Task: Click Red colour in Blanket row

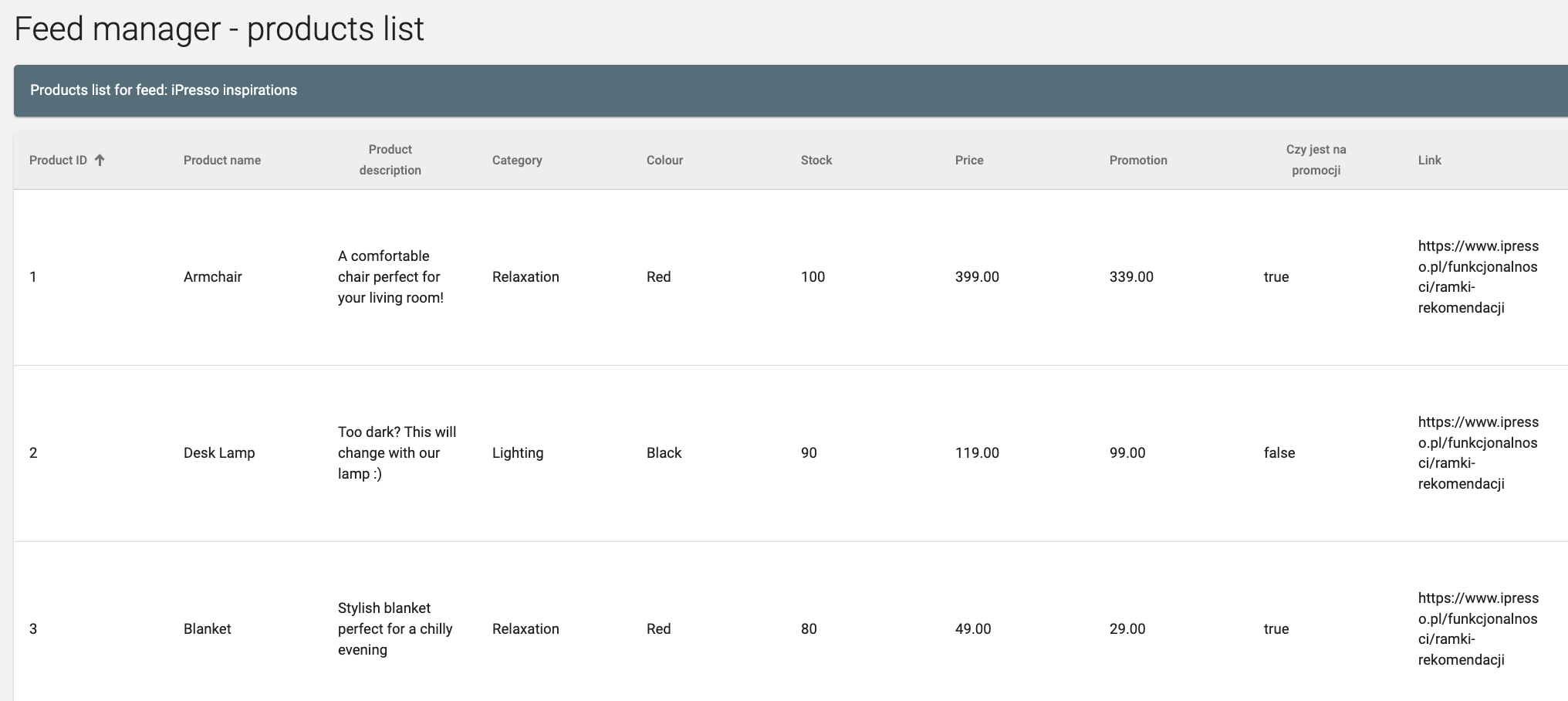Action: (658, 628)
